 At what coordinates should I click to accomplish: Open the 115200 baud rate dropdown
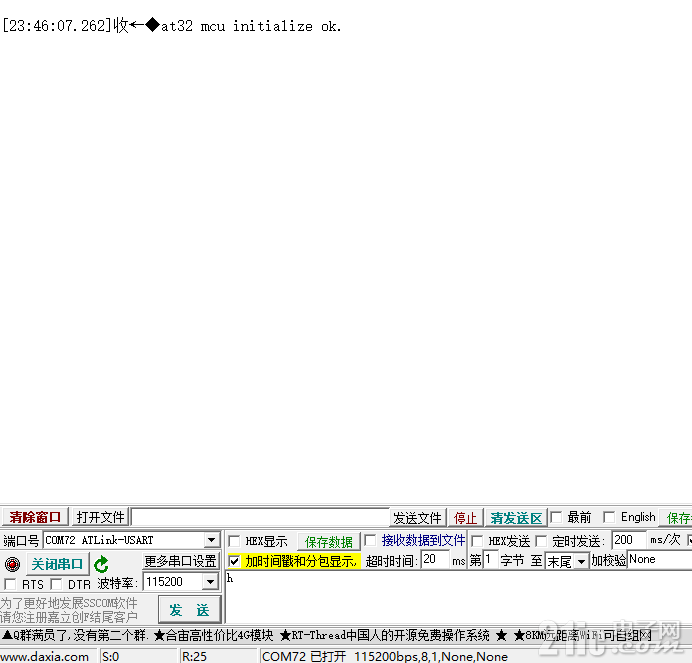[211, 581]
